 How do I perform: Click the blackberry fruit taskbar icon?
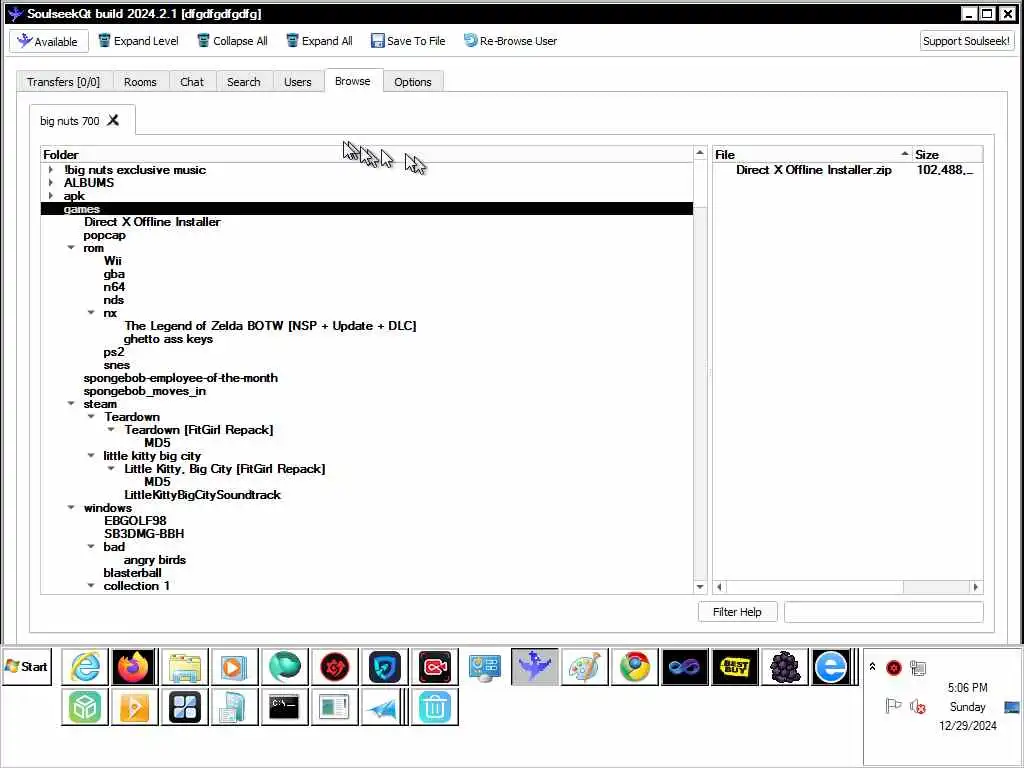click(x=784, y=667)
